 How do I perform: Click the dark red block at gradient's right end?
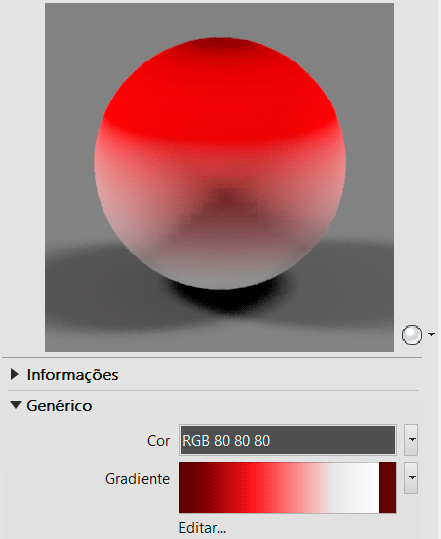coord(387,488)
